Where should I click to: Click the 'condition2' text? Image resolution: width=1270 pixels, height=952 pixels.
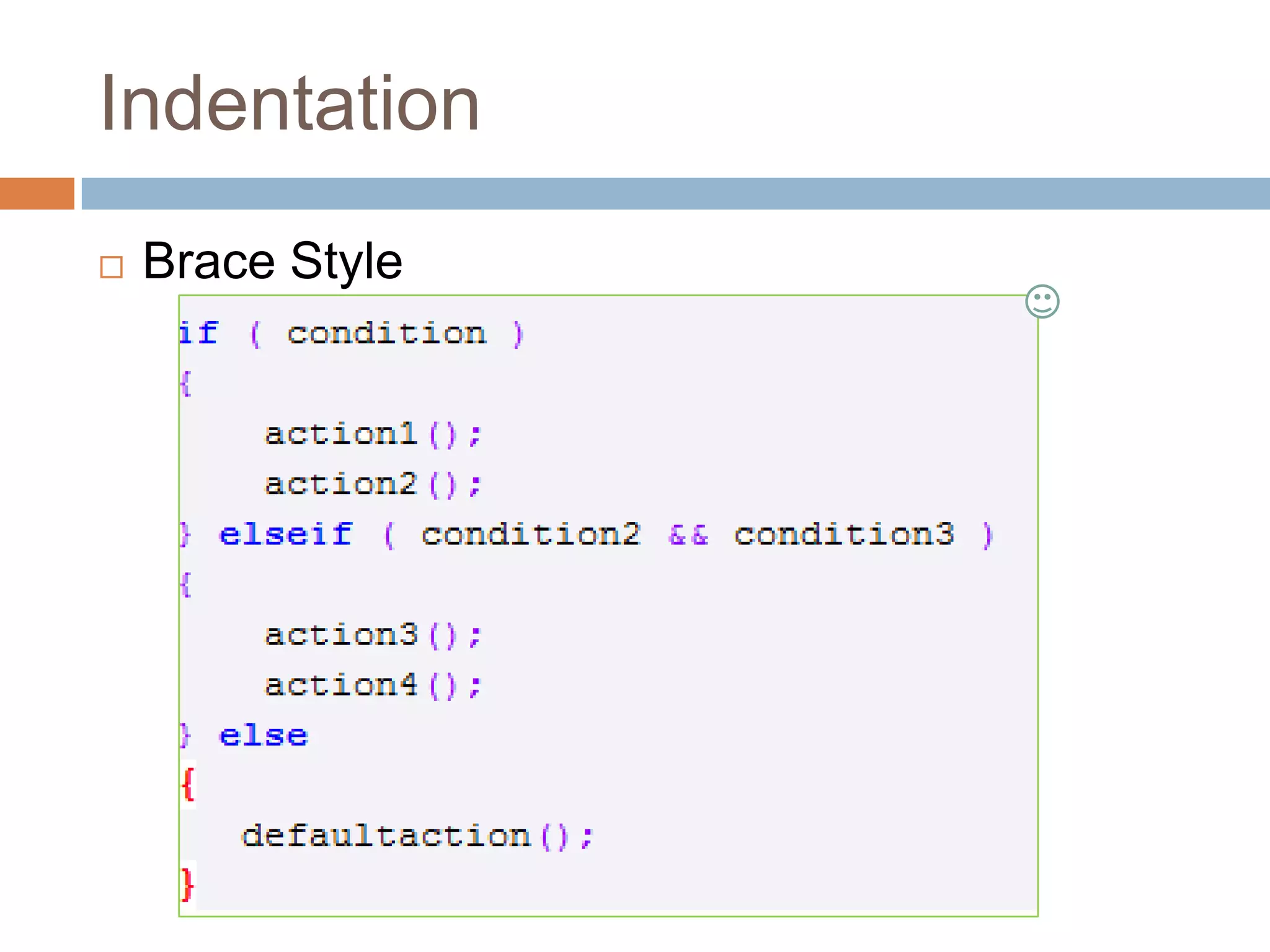coord(531,534)
